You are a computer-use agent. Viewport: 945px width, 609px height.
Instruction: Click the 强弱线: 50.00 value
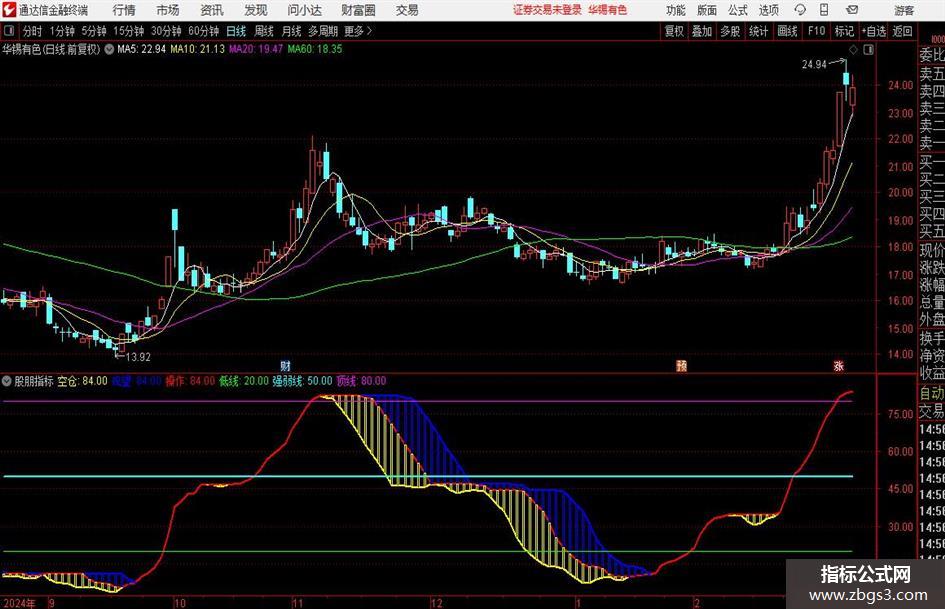[x=303, y=381]
